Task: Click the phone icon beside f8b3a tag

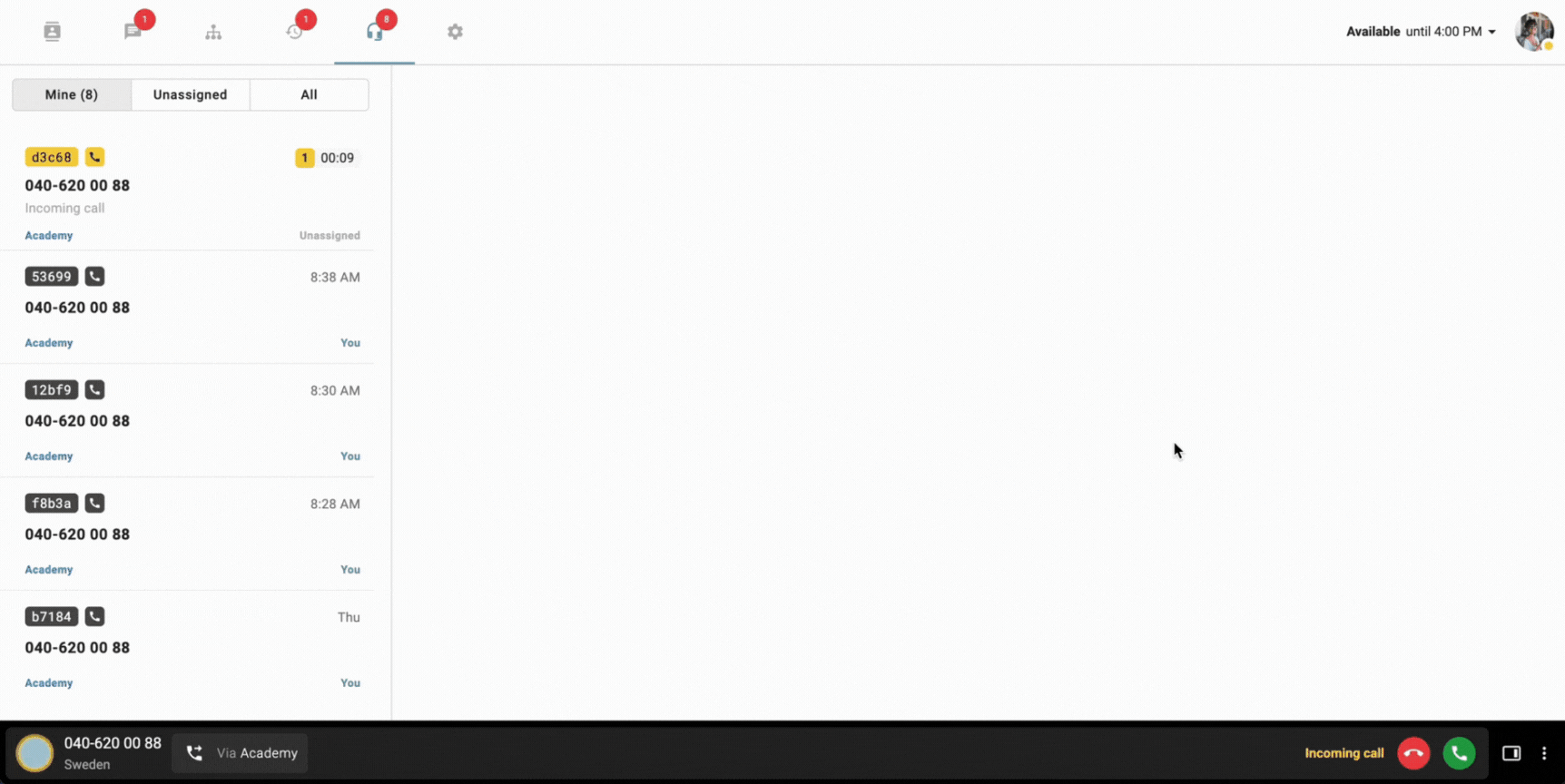Action: pyautogui.click(x=95, y=503)
